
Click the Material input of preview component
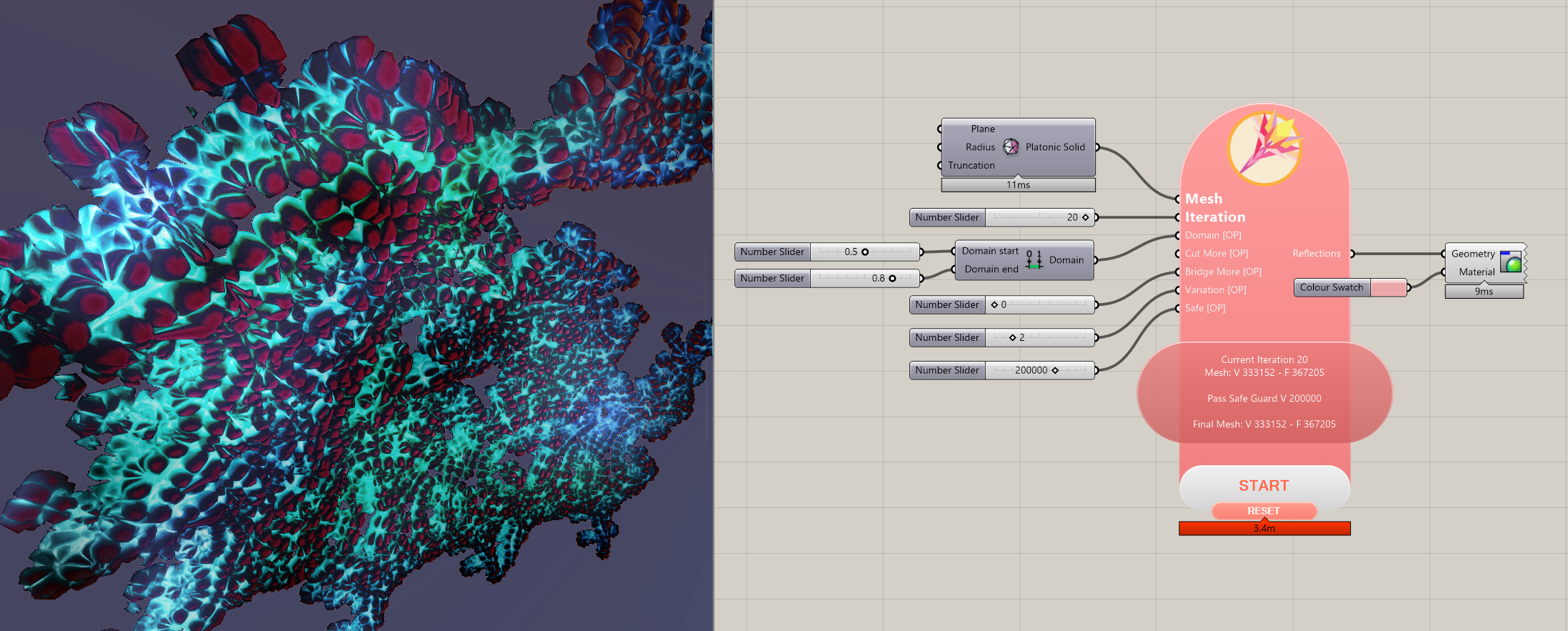(x=1477, y=272)
